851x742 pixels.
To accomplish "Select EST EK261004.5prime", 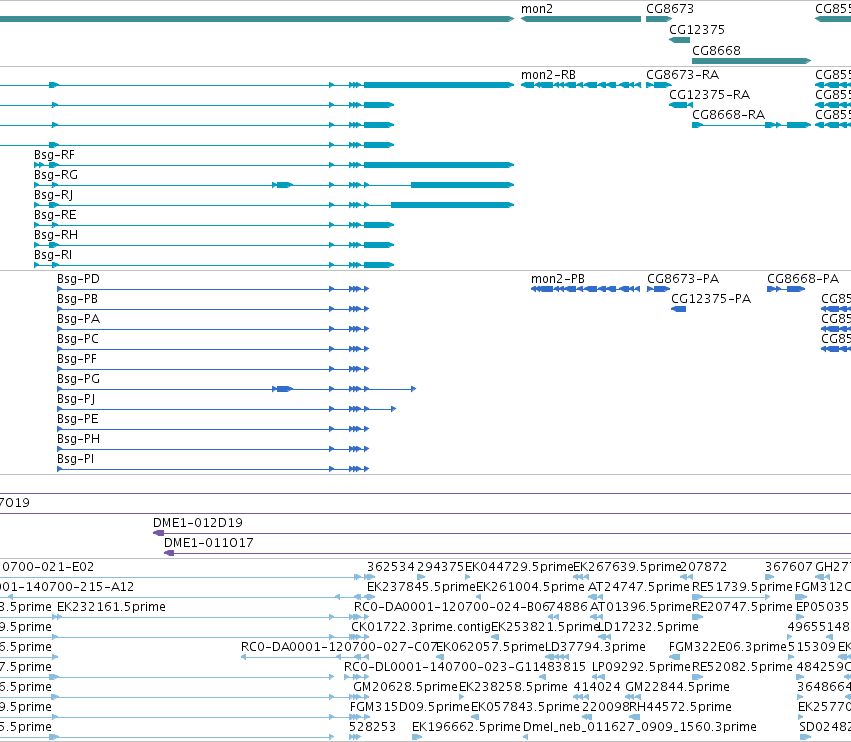I will [530, 587].
